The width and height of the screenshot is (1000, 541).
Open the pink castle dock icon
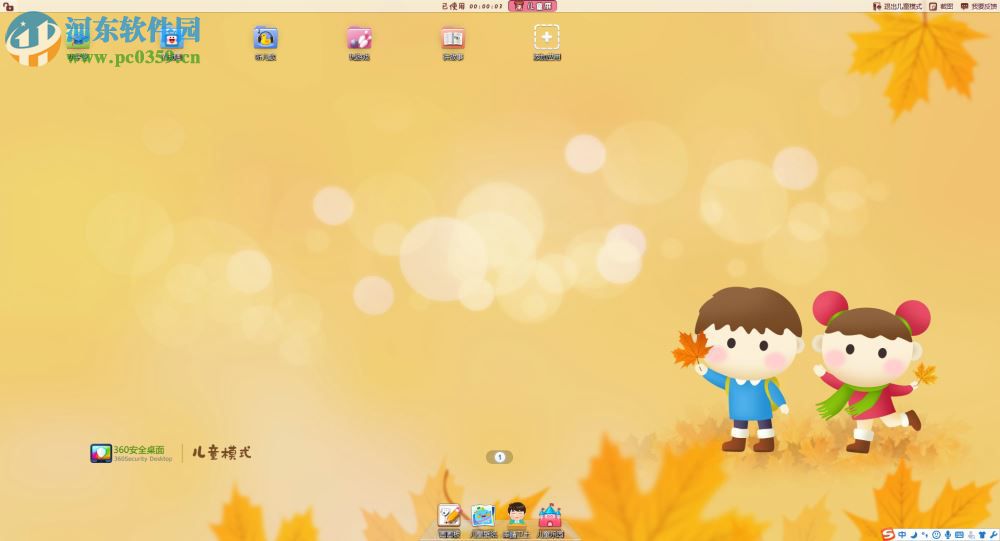(x=550, y=515)
